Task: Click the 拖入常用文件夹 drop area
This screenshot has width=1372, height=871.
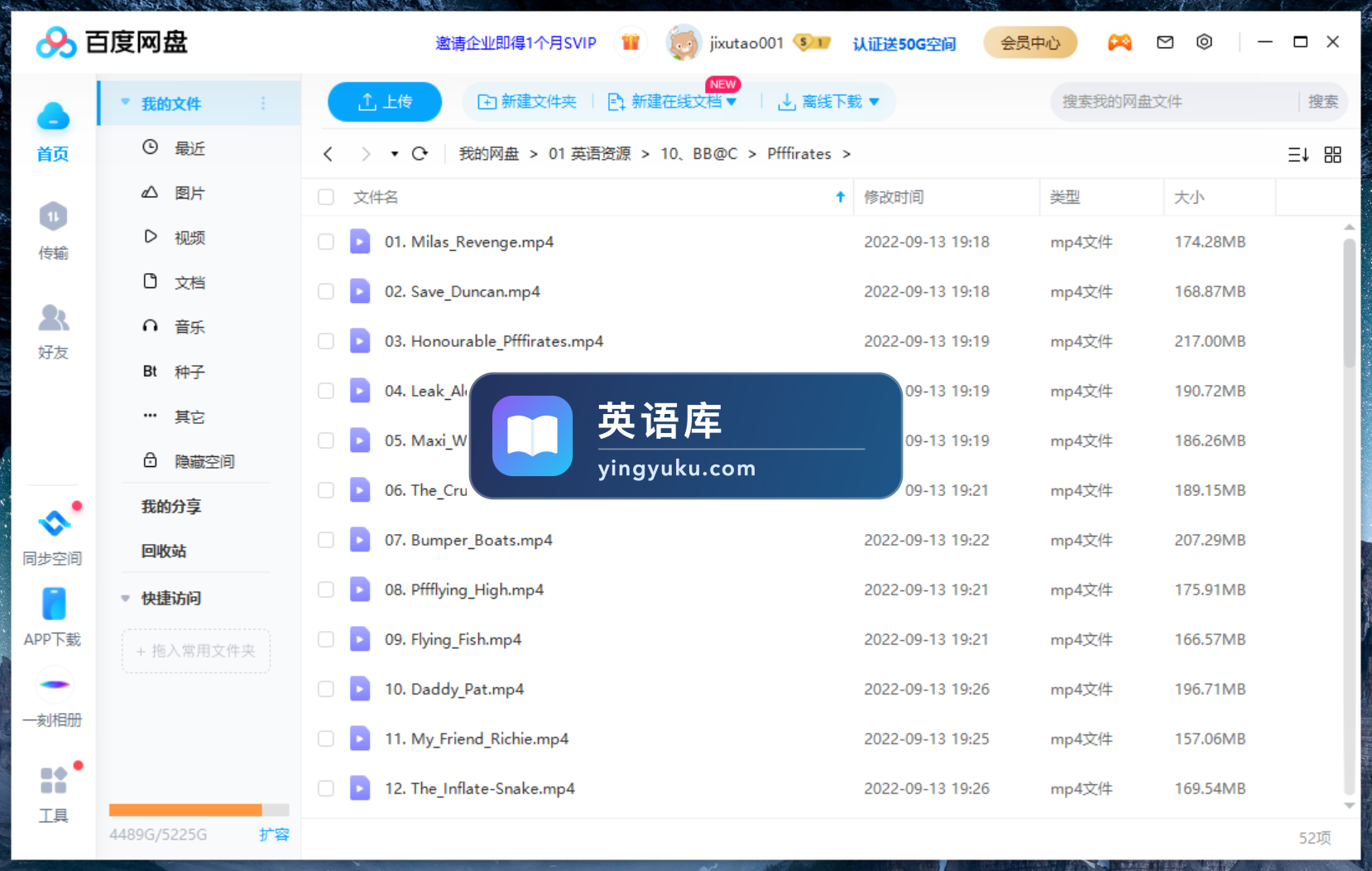Action: pyautogui.click(x=196, y=651)
